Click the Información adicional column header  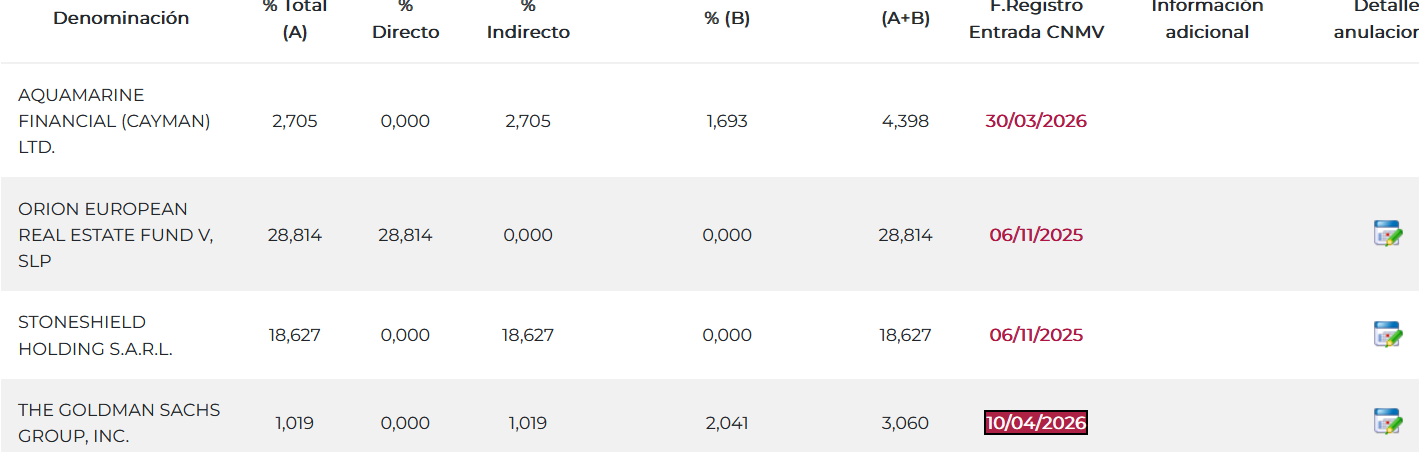point(1207,18)
